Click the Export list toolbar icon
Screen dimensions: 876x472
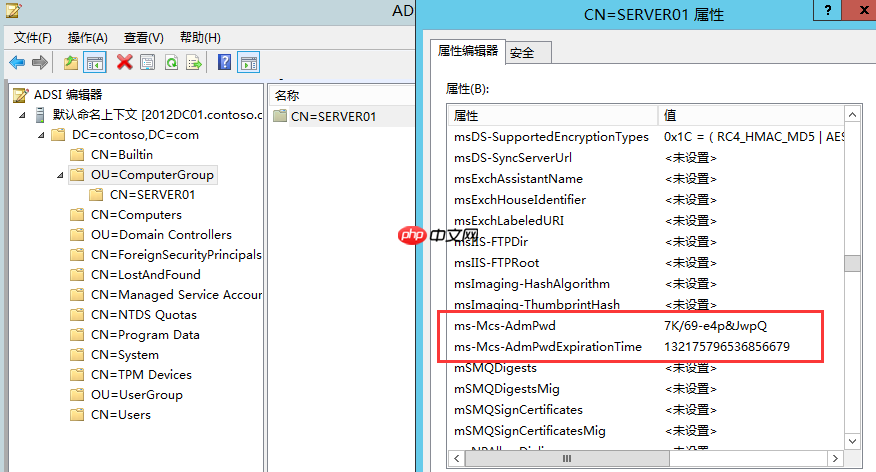coord(194,63)
